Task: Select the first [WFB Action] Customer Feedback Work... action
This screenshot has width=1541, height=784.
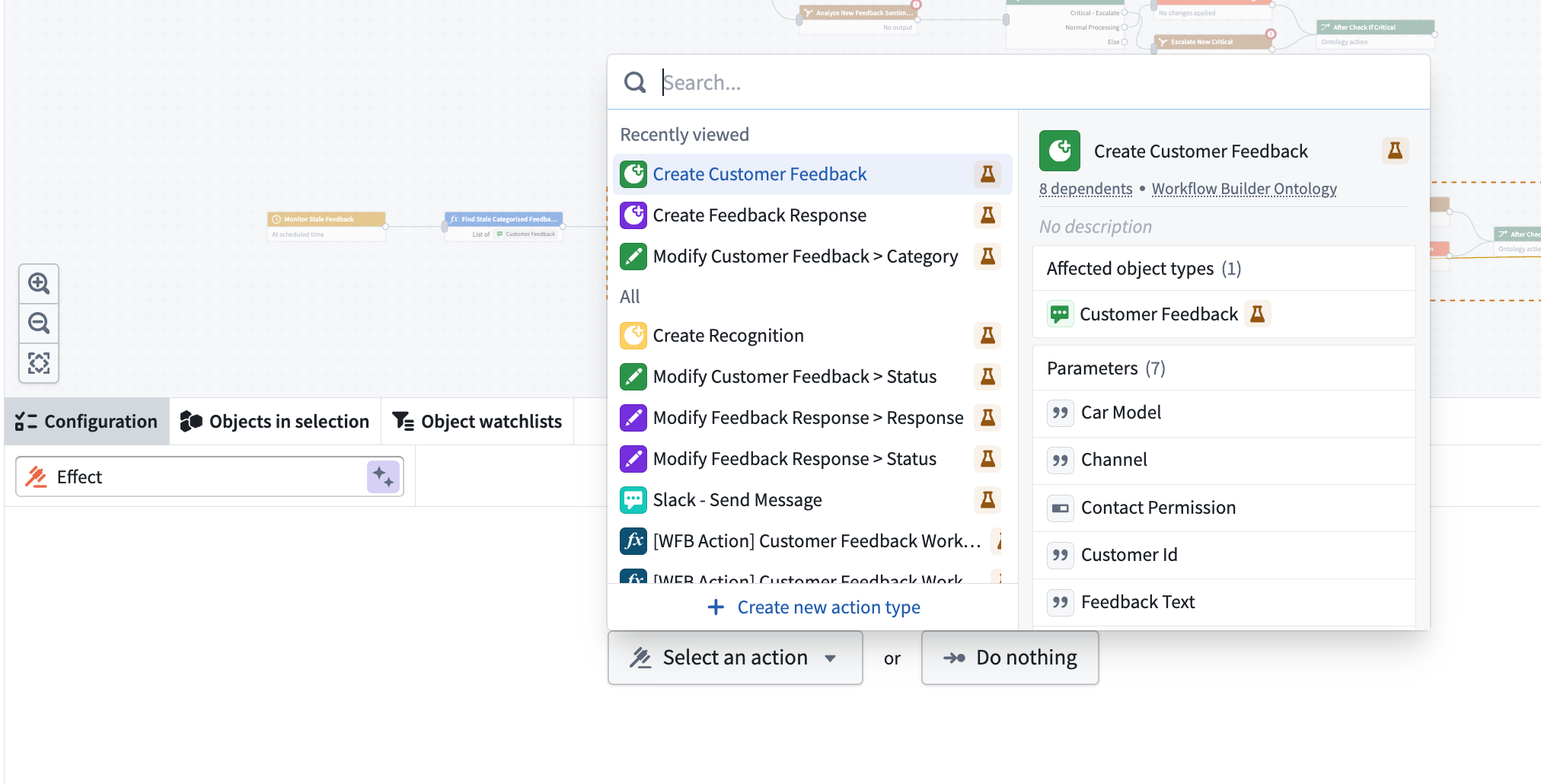Action: click(812, 541)
